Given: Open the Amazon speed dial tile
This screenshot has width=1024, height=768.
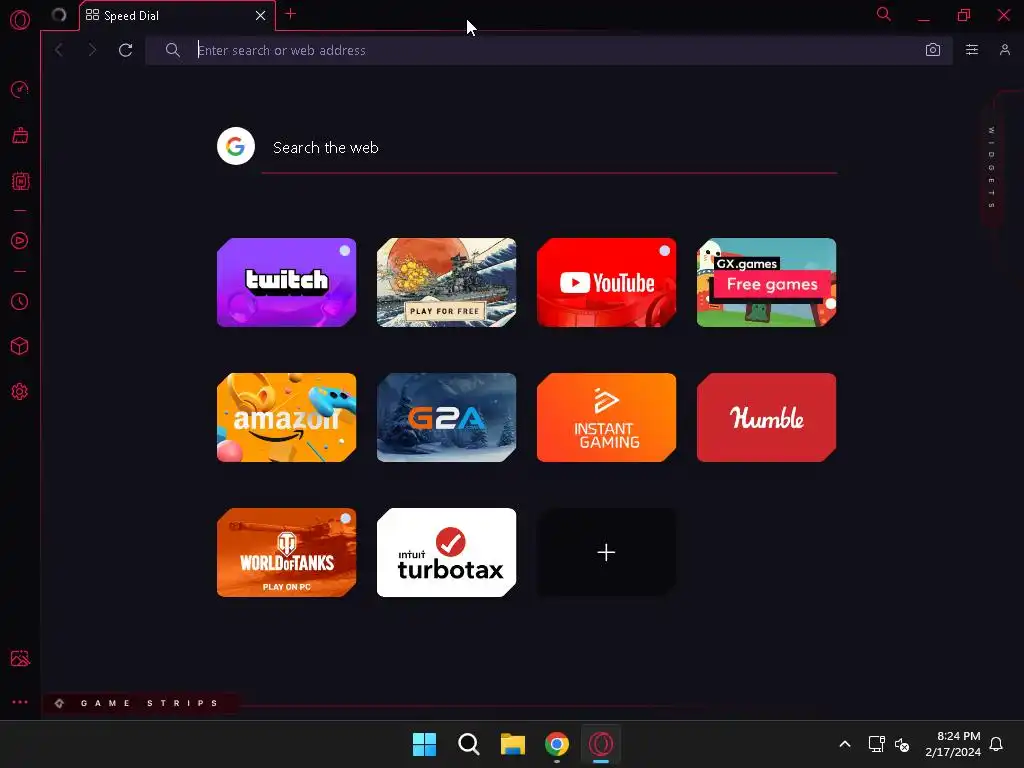Looking at the screenshot, I should [x=286, y=417].
